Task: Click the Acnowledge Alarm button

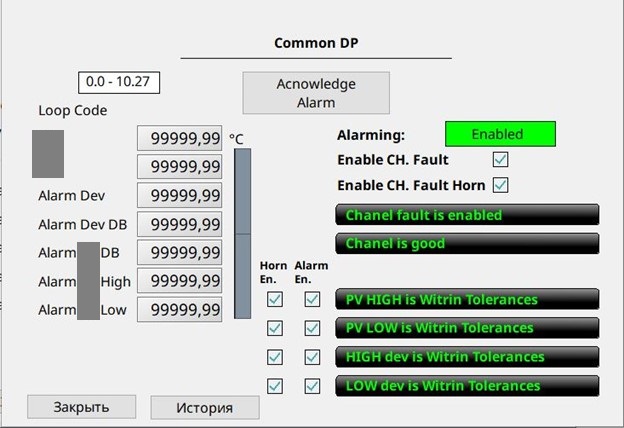Action: coord(316,93)
